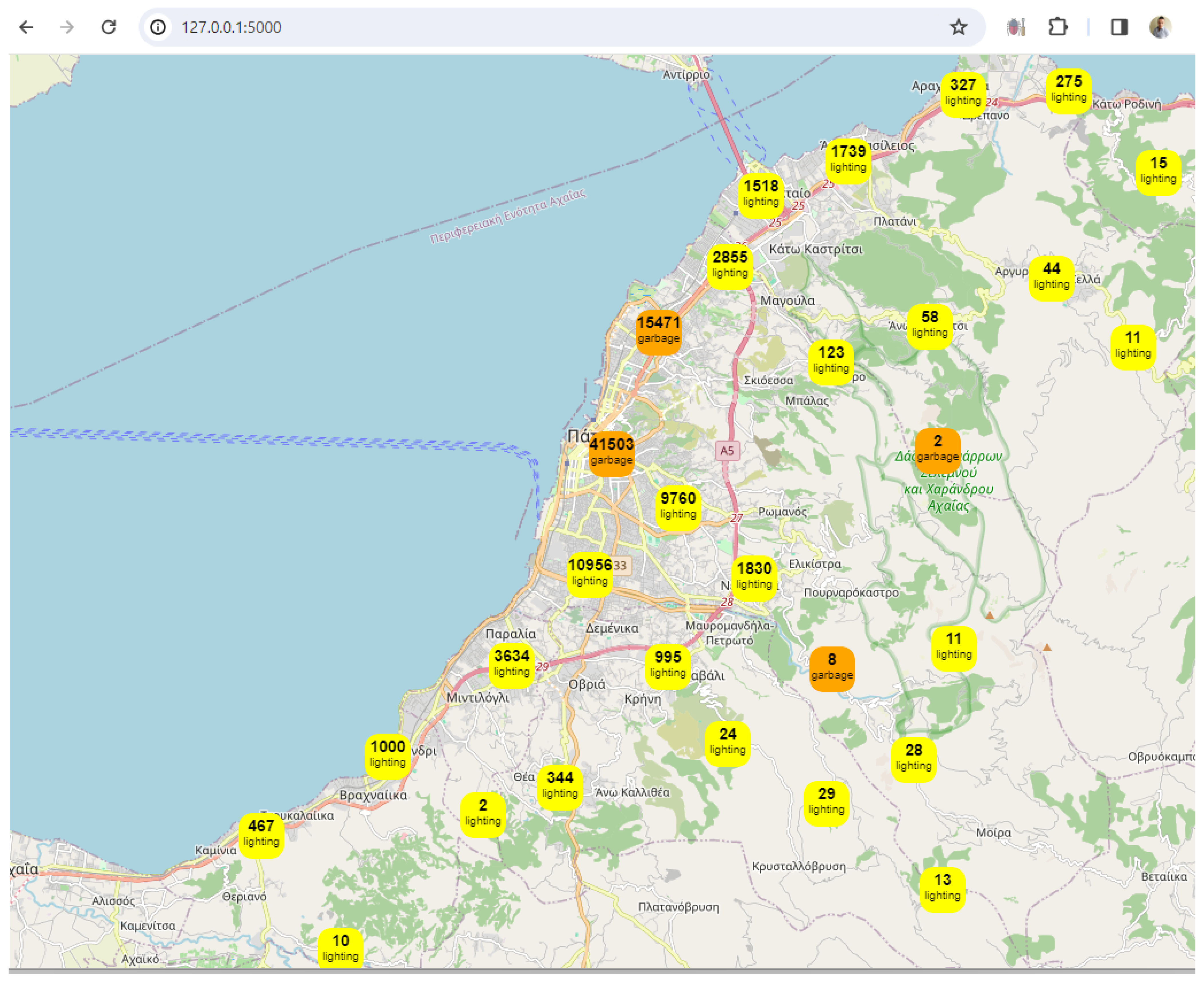Open the user profile avatar

pos(1160,27)
